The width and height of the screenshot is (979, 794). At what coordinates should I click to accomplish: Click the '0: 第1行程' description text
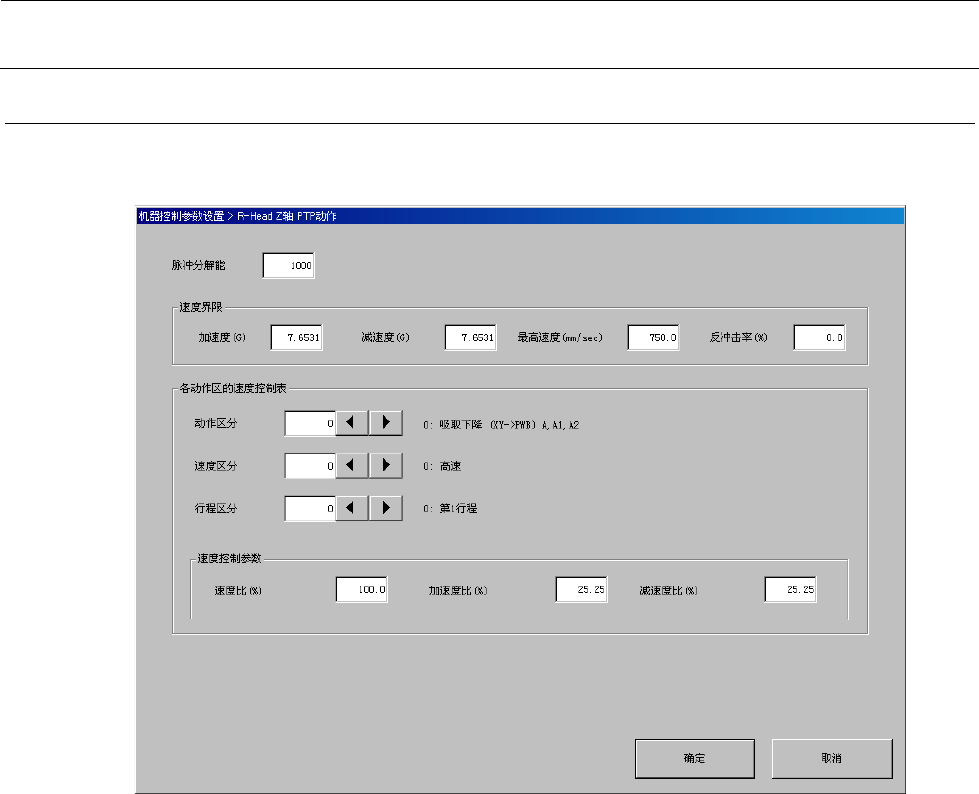coord(450,509)
